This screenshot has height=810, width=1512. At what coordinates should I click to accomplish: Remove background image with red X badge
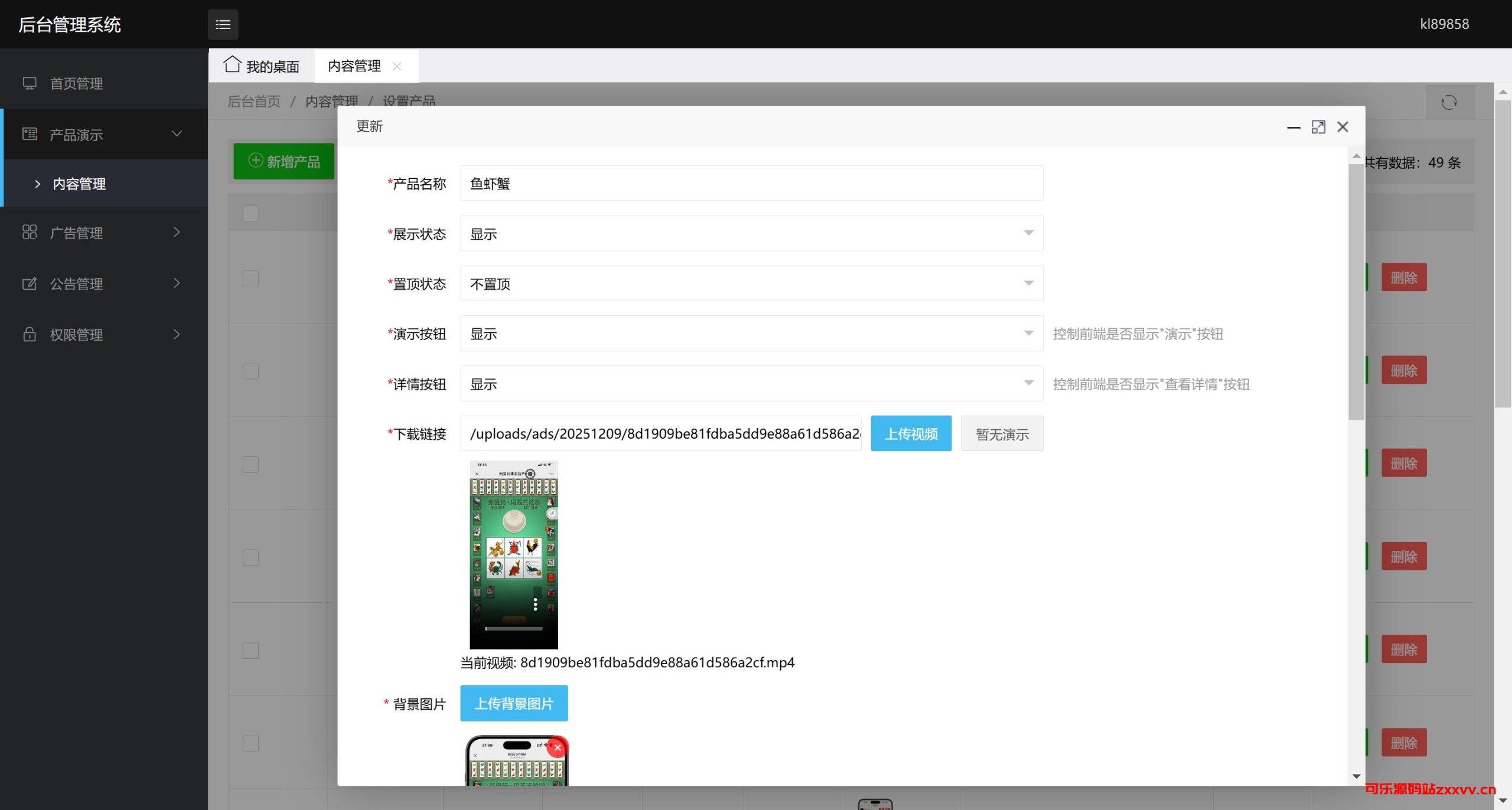coord(557,747)
